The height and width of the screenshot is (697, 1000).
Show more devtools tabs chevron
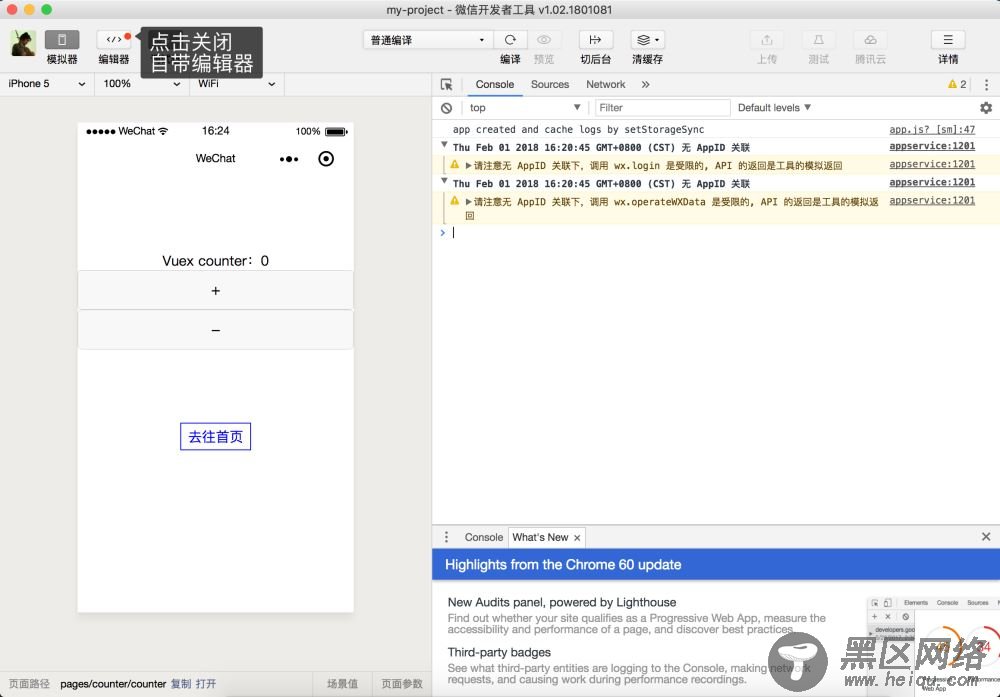tap(645, 84)
